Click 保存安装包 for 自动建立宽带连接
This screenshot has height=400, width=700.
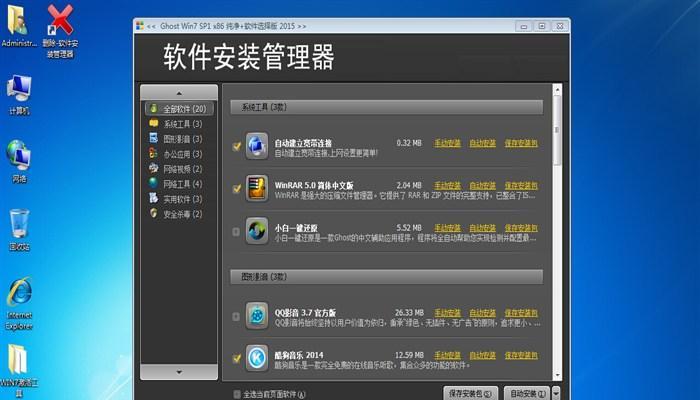(521, 143)
